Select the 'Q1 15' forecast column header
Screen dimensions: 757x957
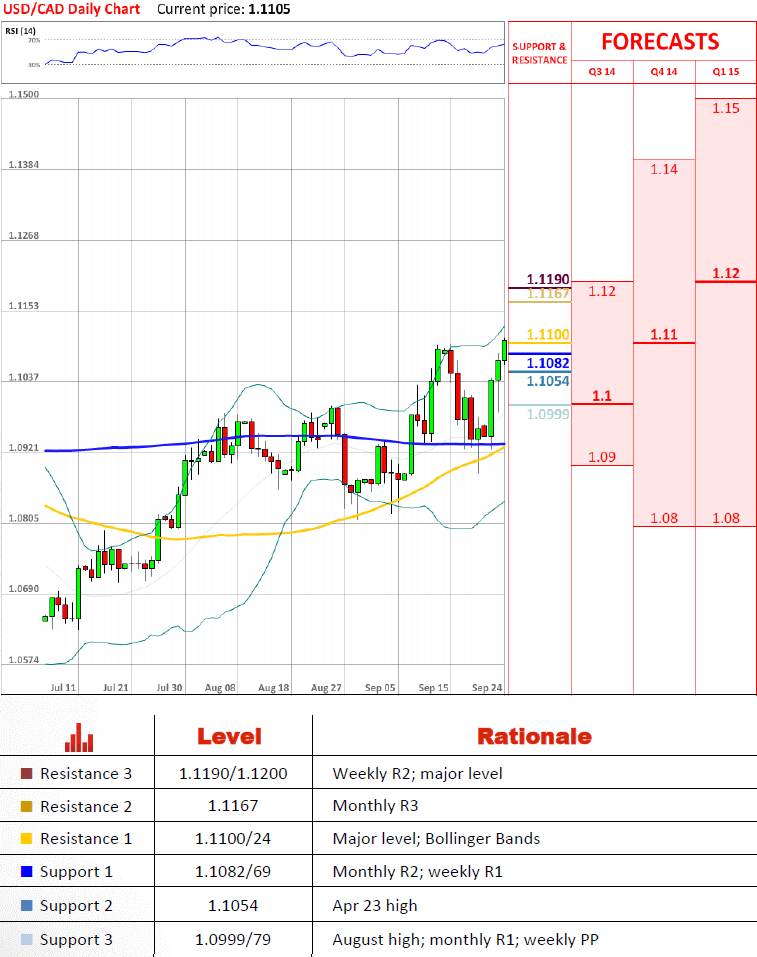726,71
